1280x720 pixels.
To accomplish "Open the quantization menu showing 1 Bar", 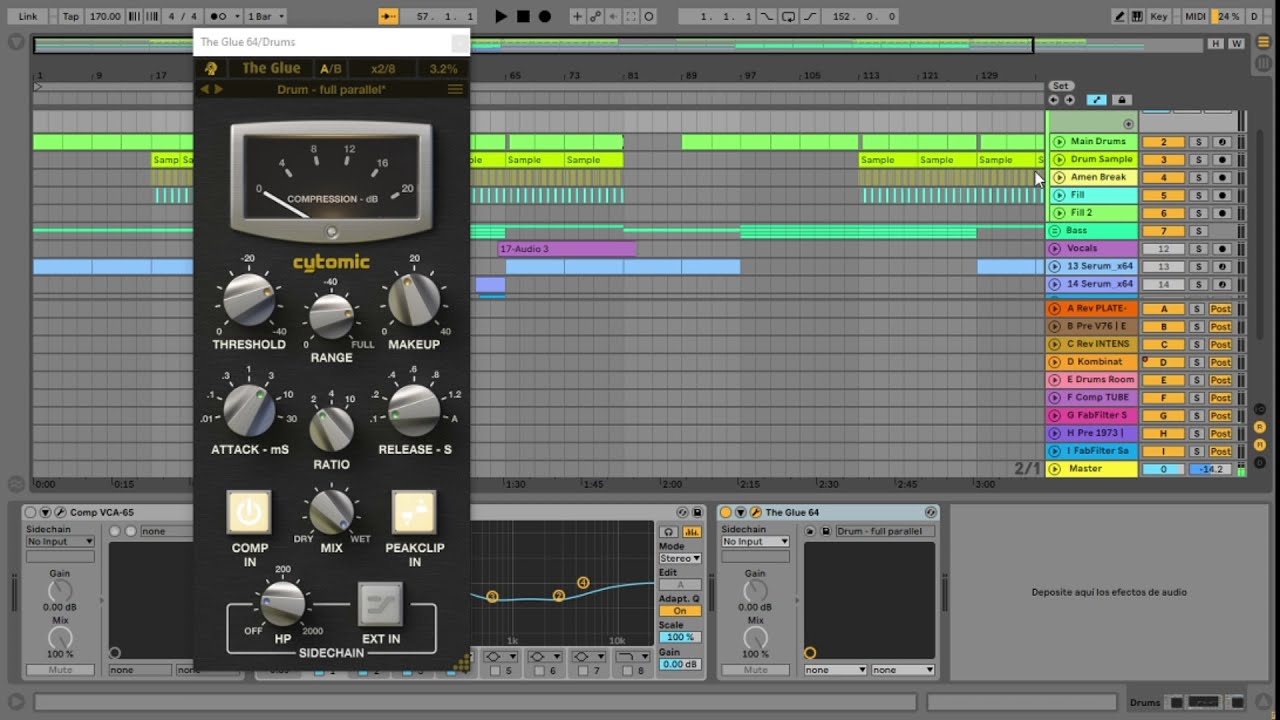I will [266, 16].
